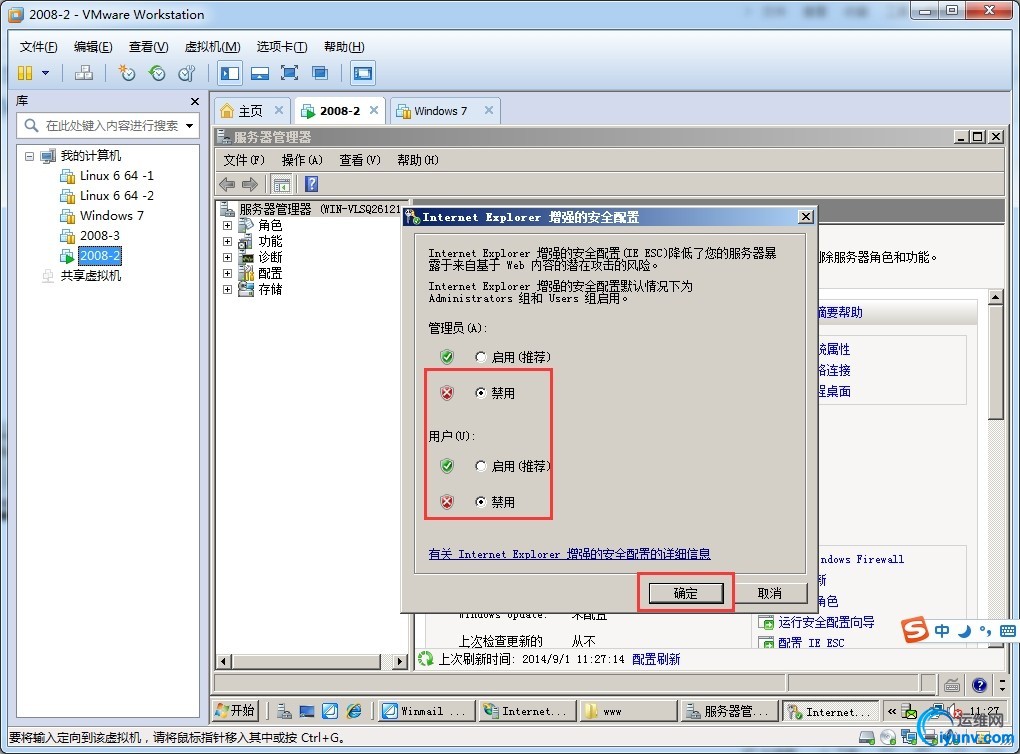Click the show/hide console tree icon

click(x=282, y=185)
